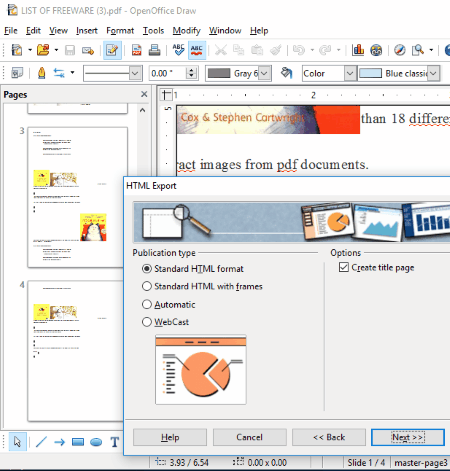Image resolution: width=450 pixels, height=471 pixels.
Task: Click the Styles and Formatting icon
Action: coord(17,73)
